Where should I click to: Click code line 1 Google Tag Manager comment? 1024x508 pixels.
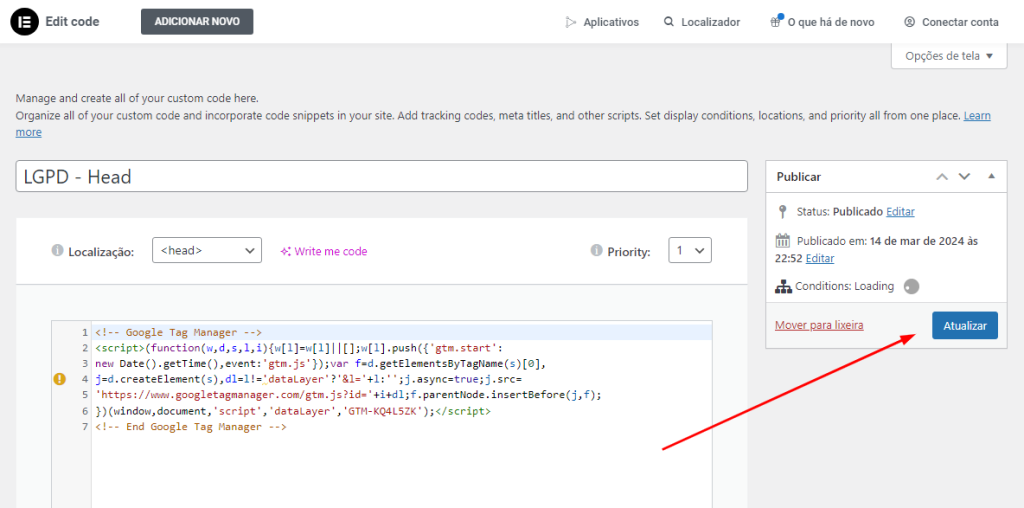click(178, 331)
